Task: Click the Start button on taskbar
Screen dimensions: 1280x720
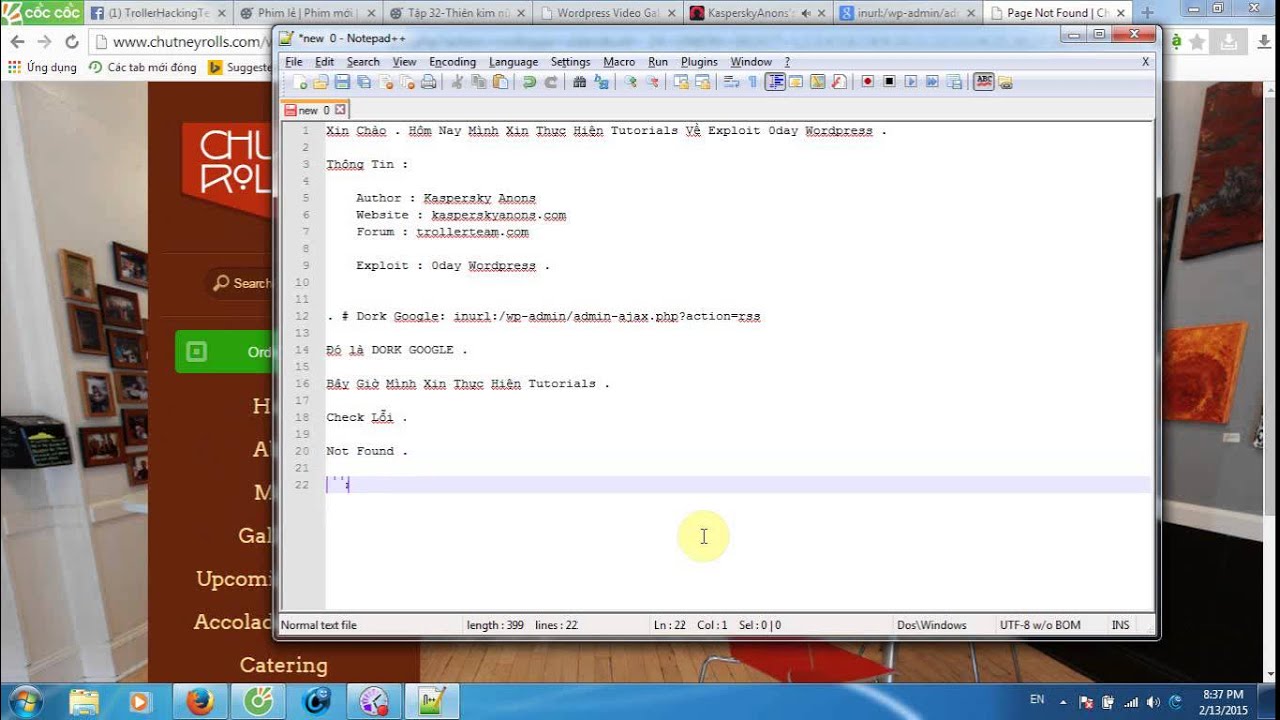Action: 23,700
